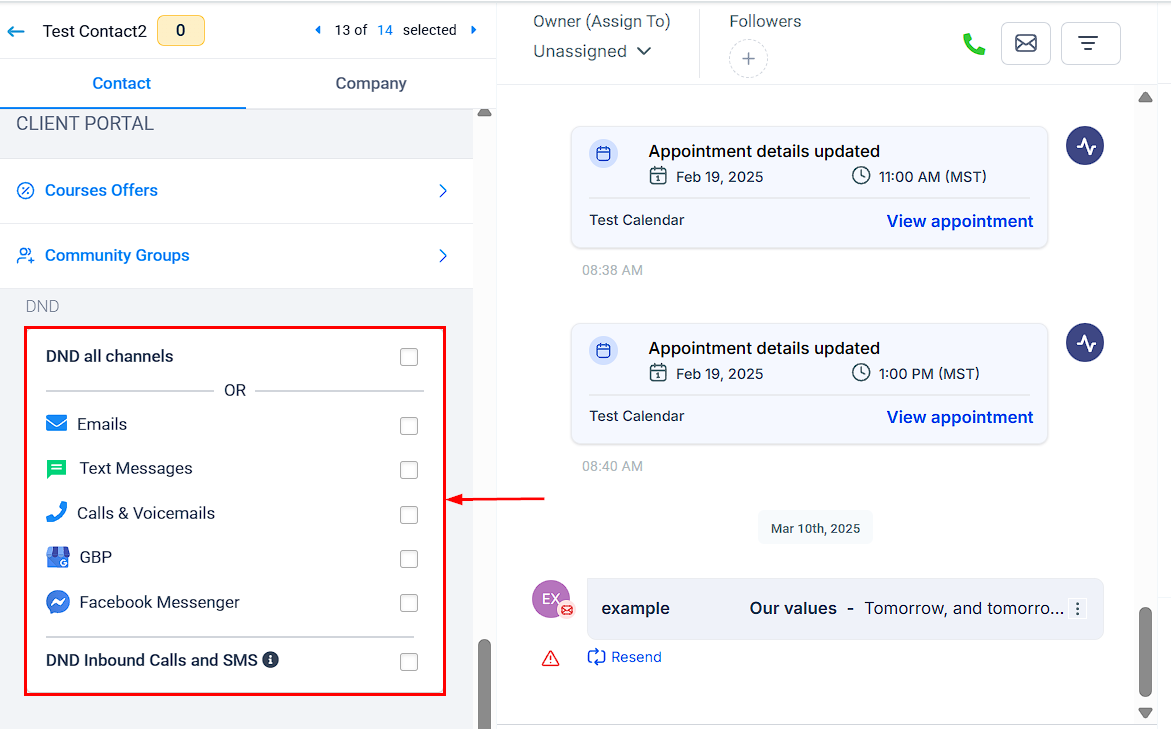Image resolution: width=1171 pixels, height=729 pixels.
Task: Open the conversation filter icon button
Action: click(1090, 43)
